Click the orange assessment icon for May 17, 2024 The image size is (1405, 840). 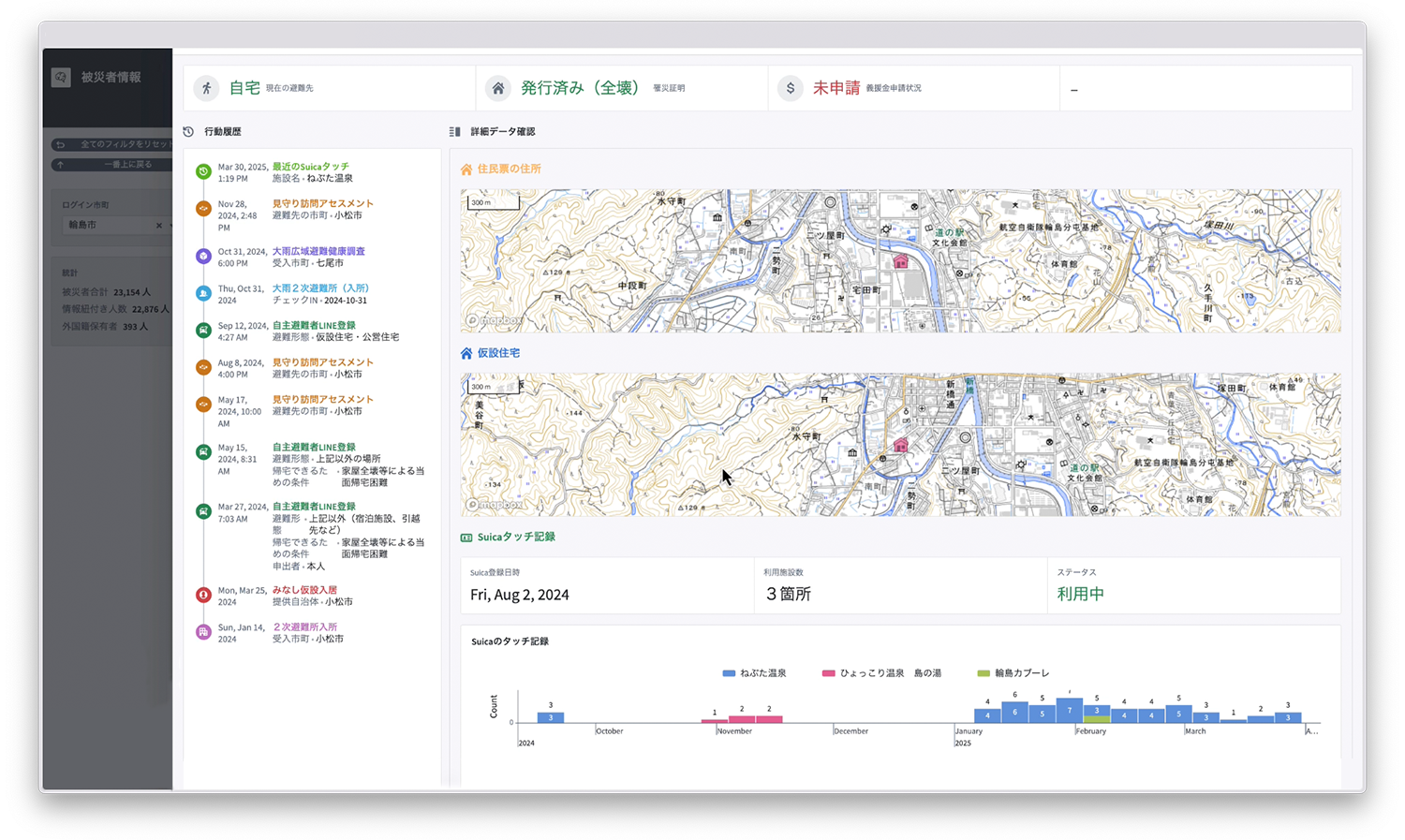(203, 405)
